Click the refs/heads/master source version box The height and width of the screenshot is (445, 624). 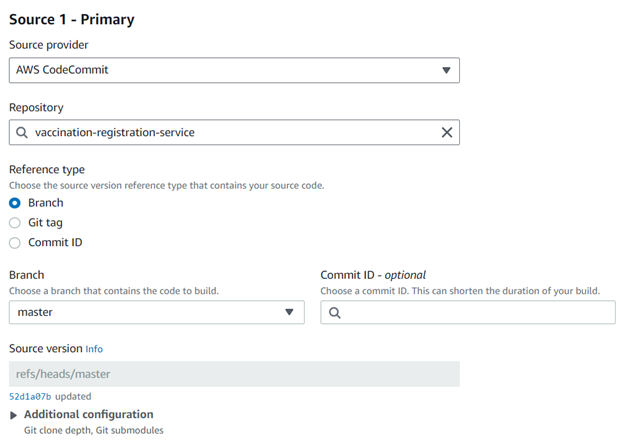[x=233, y=374]
